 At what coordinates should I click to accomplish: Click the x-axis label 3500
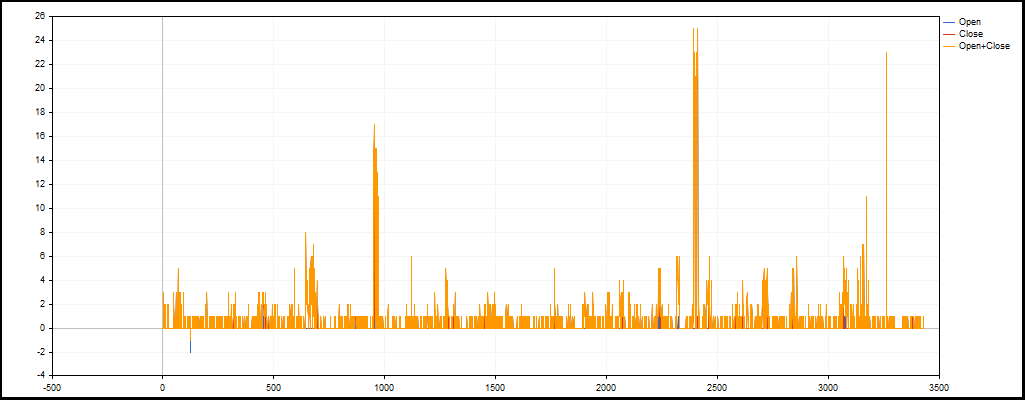coord(939,386)
